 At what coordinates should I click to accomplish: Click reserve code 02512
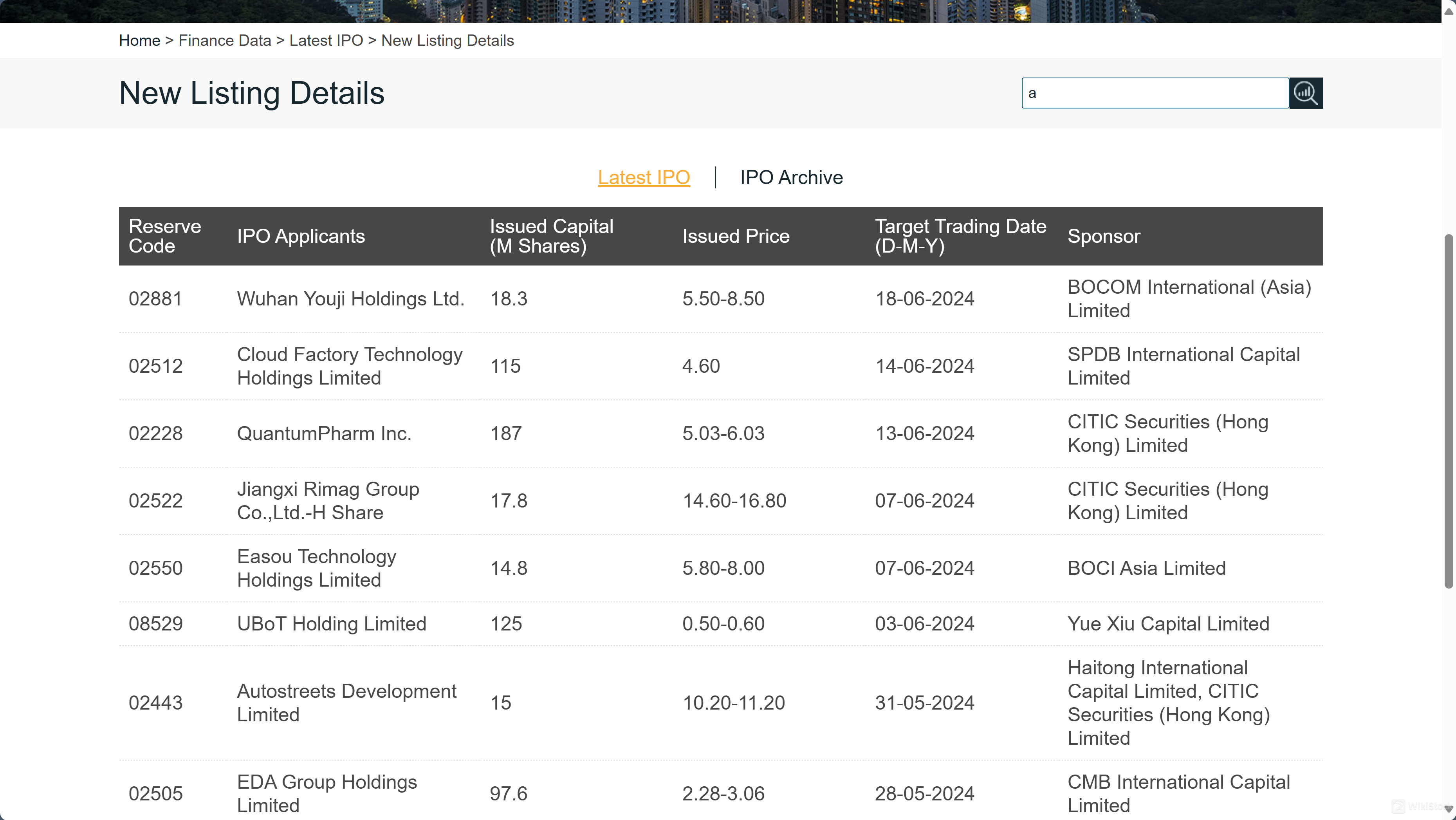click(155, 366)
